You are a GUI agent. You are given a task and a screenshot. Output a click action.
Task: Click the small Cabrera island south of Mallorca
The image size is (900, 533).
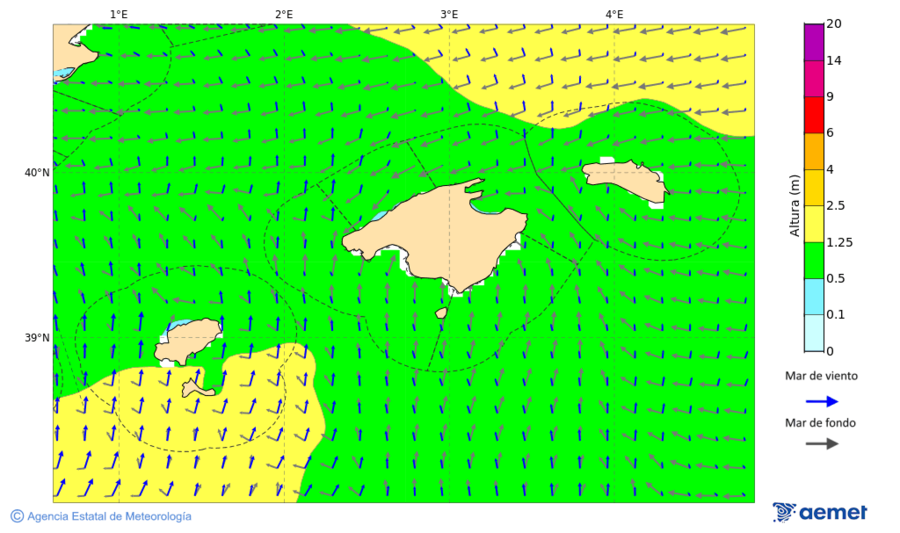pos(441,313)
